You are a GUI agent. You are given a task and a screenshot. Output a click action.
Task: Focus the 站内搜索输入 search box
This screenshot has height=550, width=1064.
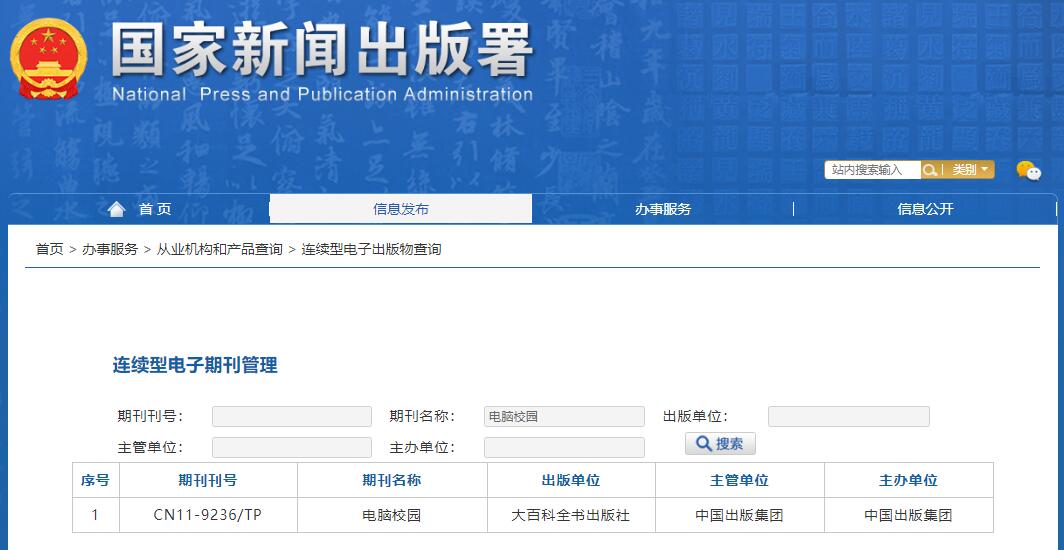872,170
